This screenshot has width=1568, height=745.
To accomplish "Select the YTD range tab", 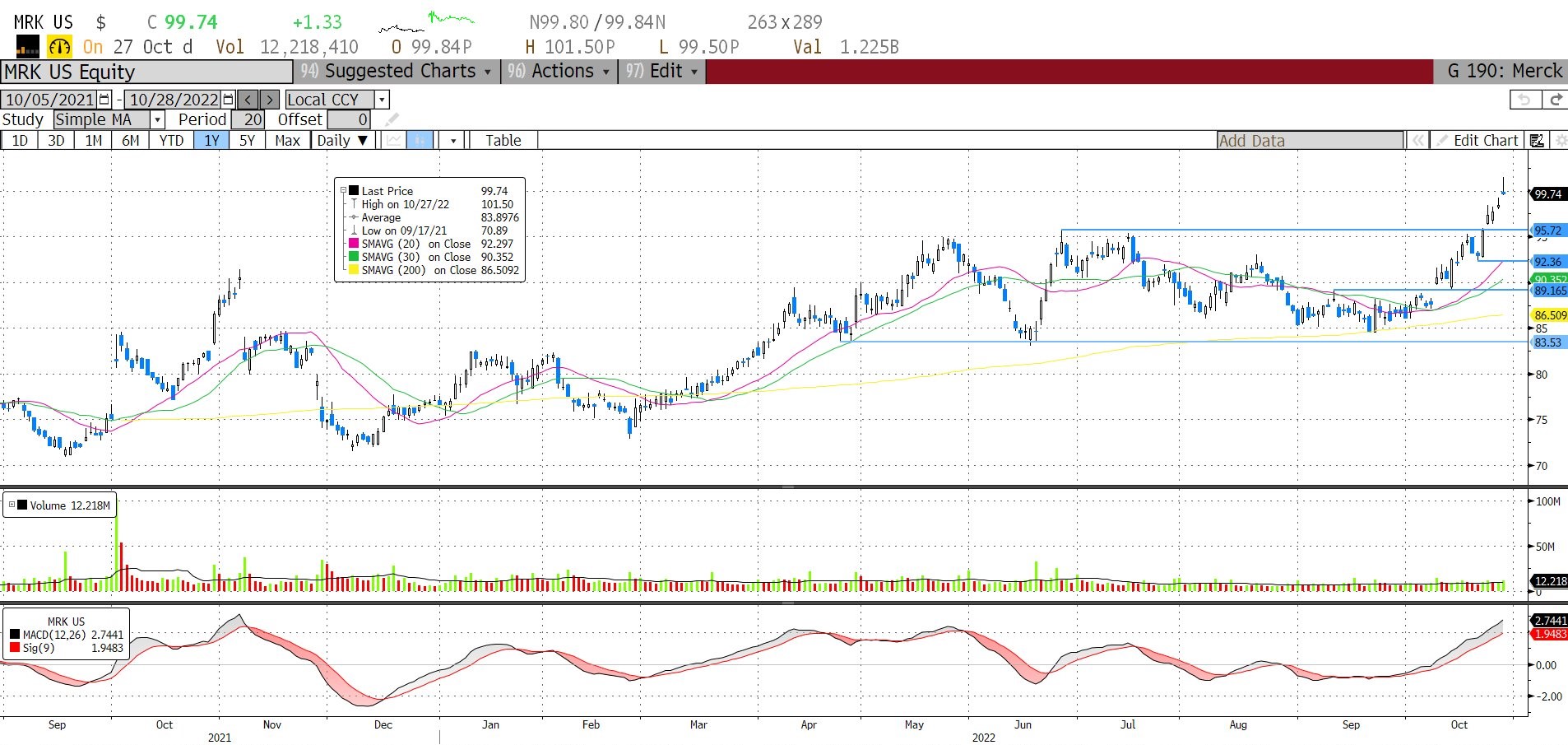I will coord(171,140).
